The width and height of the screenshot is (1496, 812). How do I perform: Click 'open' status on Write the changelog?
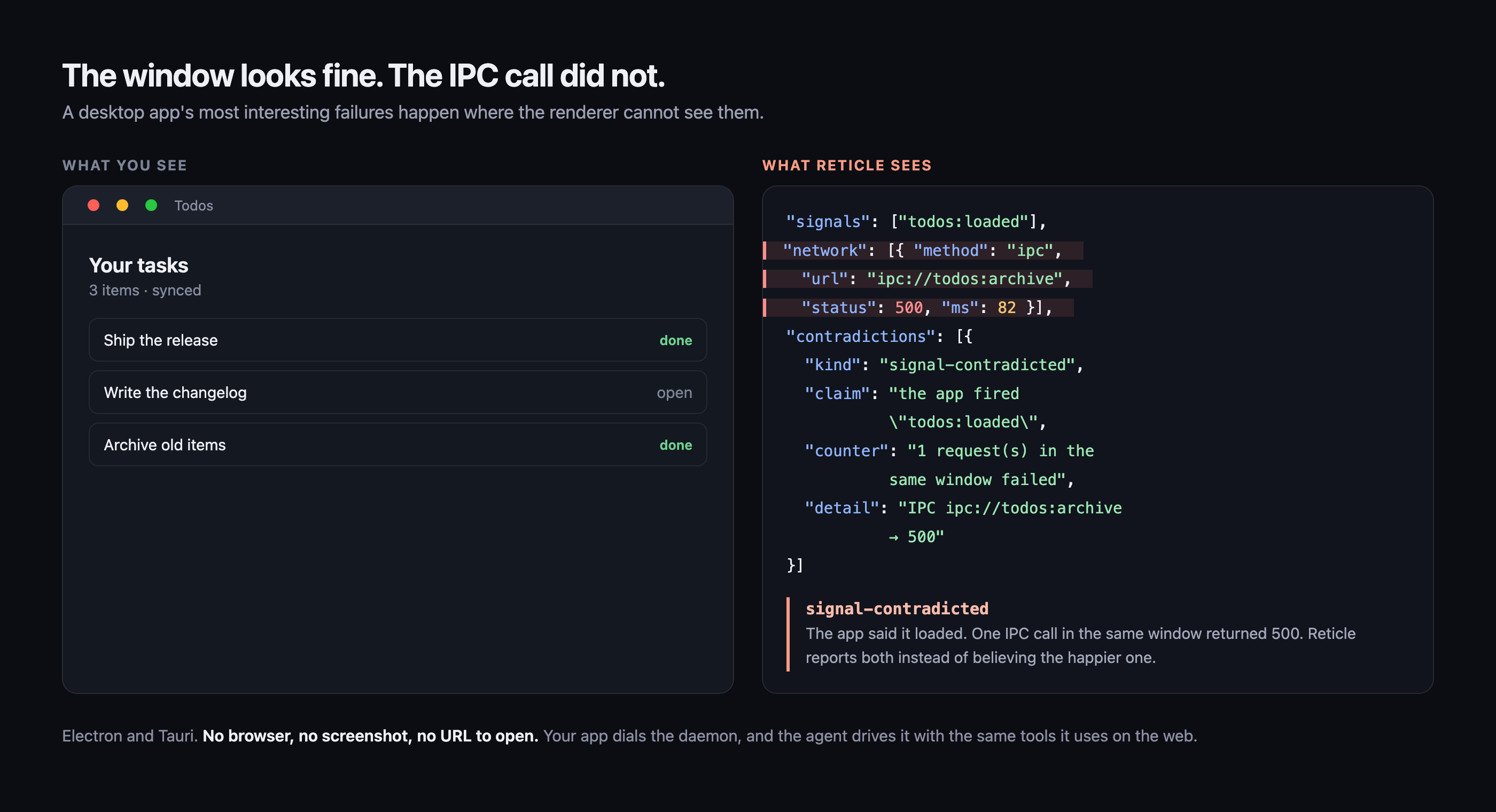674,393
